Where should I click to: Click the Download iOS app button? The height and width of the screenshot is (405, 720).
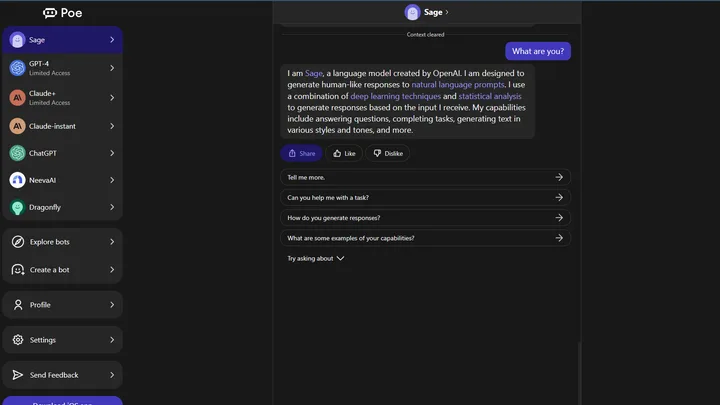tap(62, 401)
